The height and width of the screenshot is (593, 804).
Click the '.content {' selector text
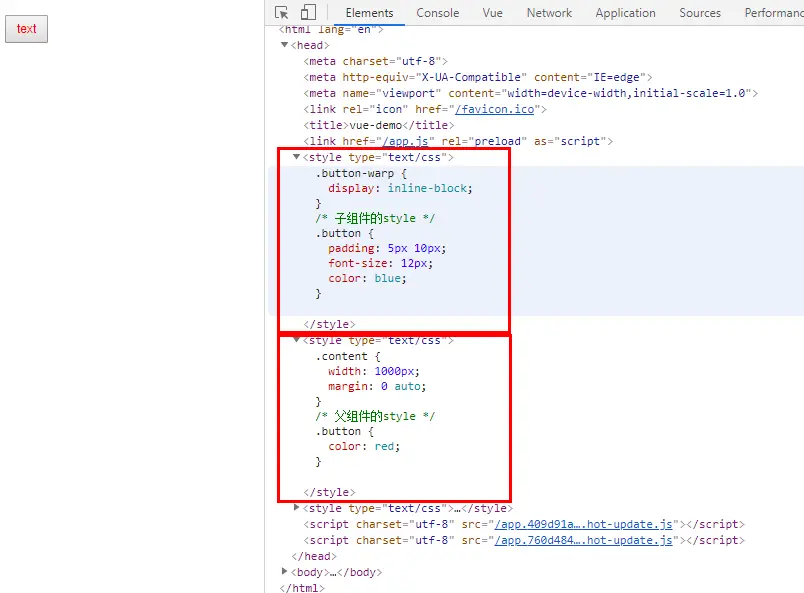tap(348, 356)
